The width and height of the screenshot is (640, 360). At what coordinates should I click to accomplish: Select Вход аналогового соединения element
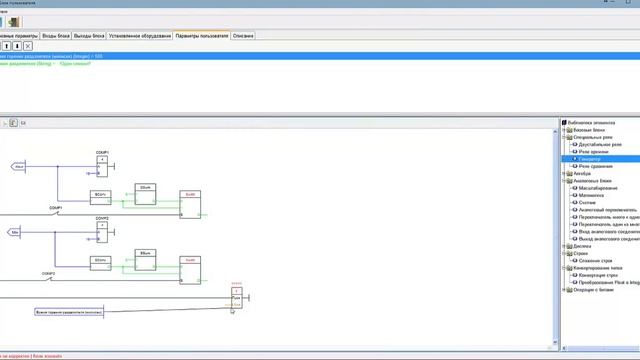click(x=609, y=232)
